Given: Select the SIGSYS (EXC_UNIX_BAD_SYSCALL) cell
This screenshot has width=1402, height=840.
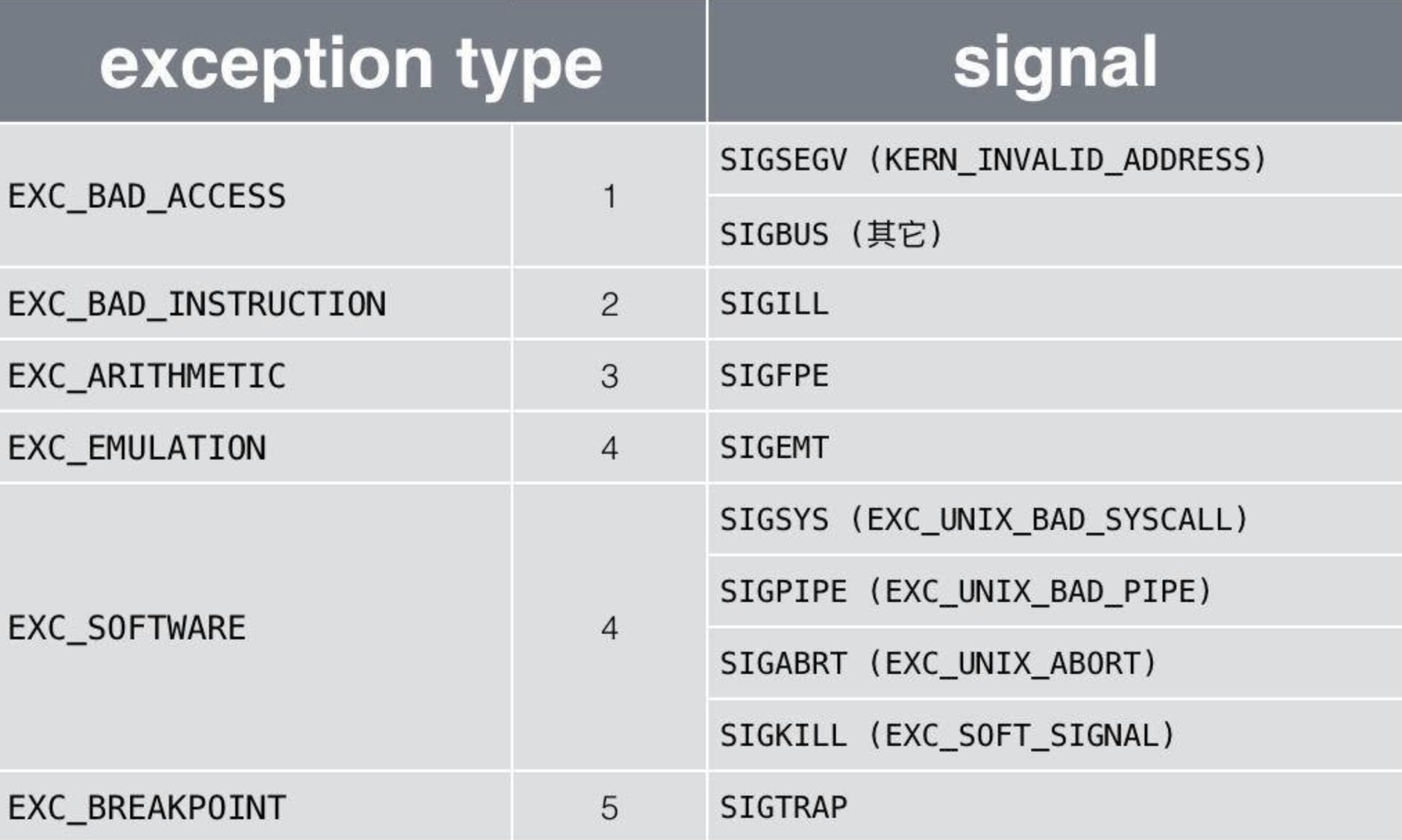Looking at the screenshot, I should tap(983, 520).
